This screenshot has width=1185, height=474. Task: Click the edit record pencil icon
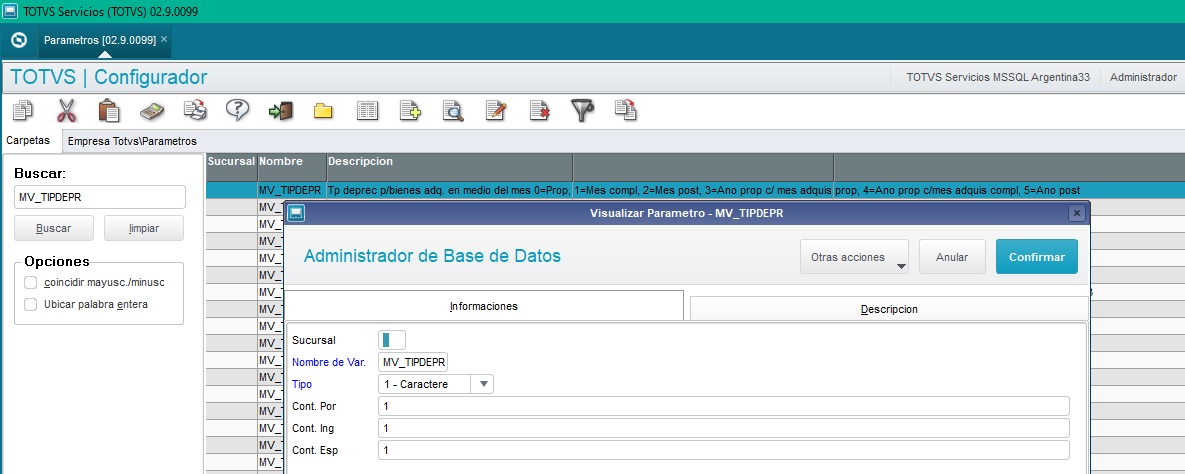pos(496,110)
